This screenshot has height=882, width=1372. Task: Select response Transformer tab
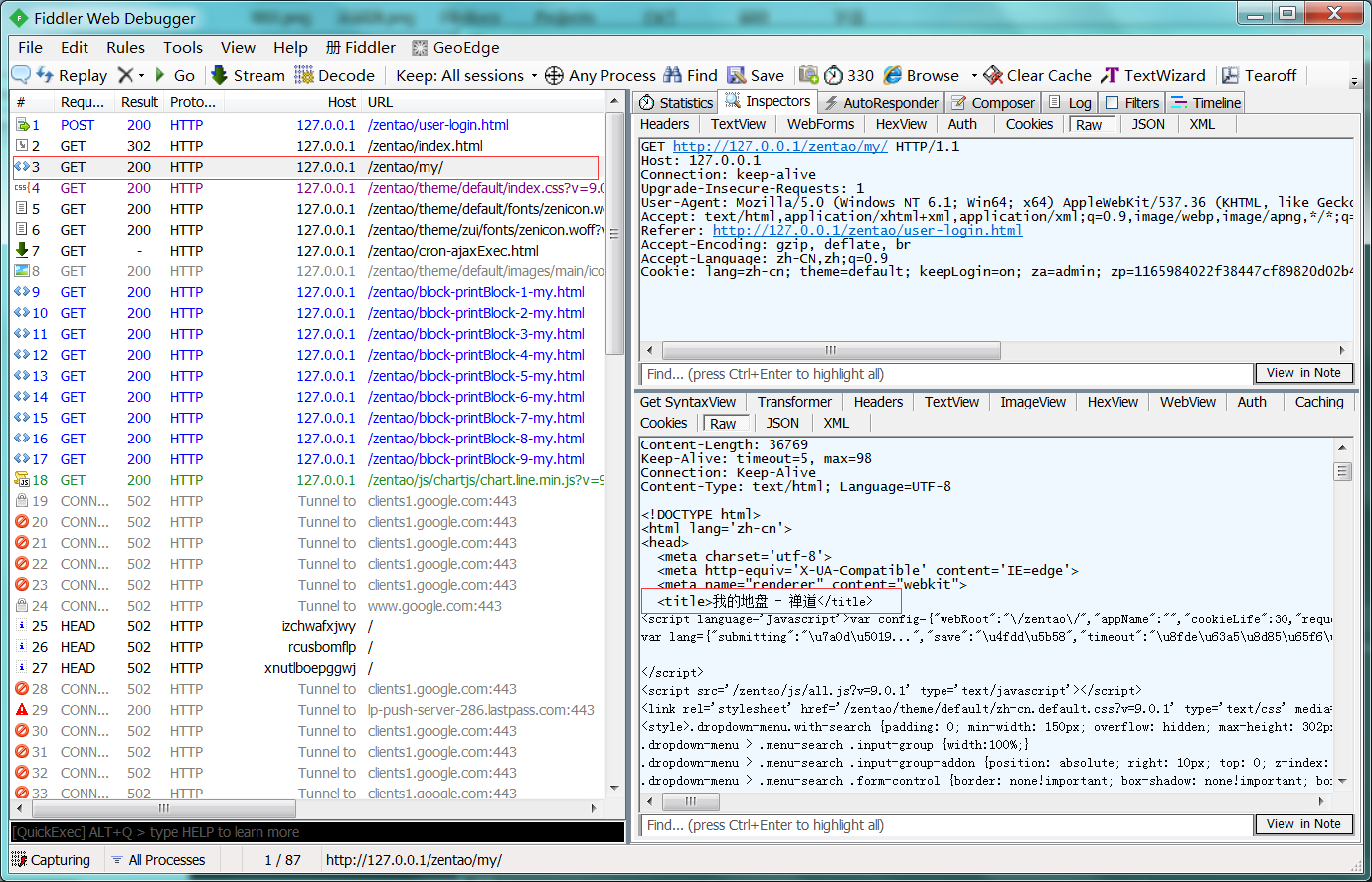pyautogui.click(x=794, y=402)
